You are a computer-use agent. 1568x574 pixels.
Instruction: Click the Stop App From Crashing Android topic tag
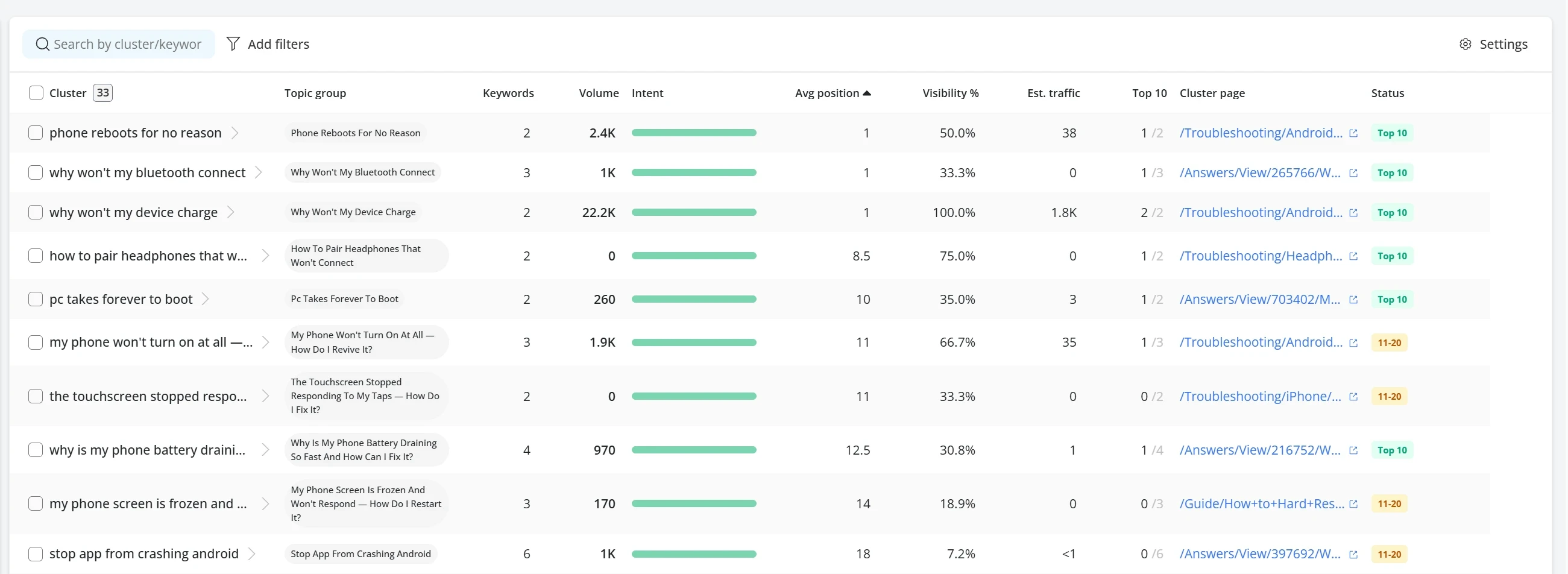[x=361, y=554]
